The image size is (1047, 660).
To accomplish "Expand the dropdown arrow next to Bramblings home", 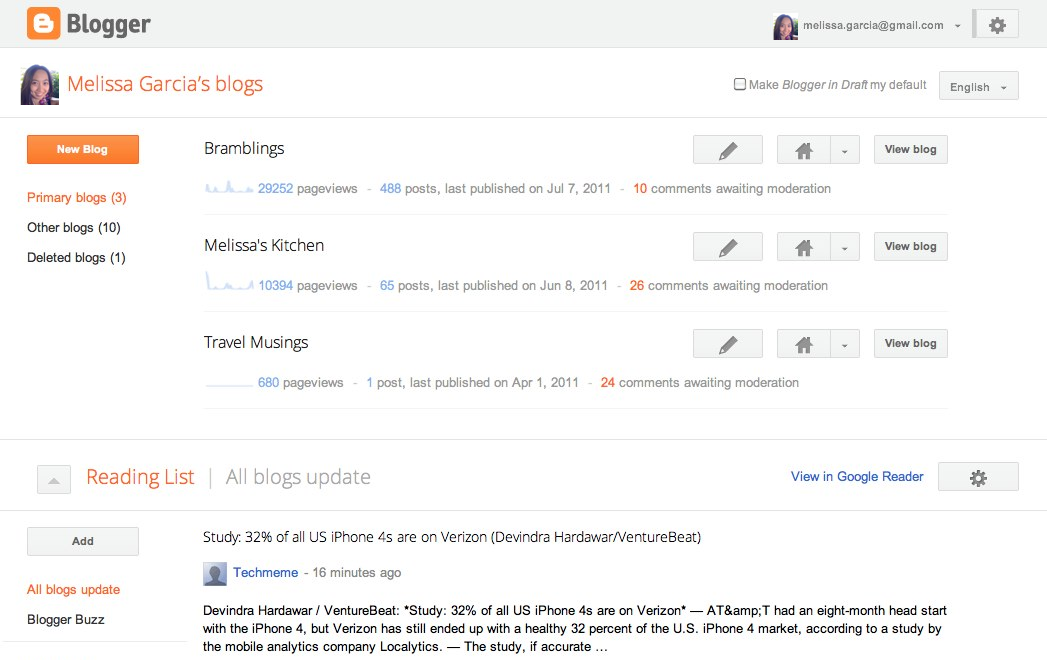I will [x=845, y=150].
